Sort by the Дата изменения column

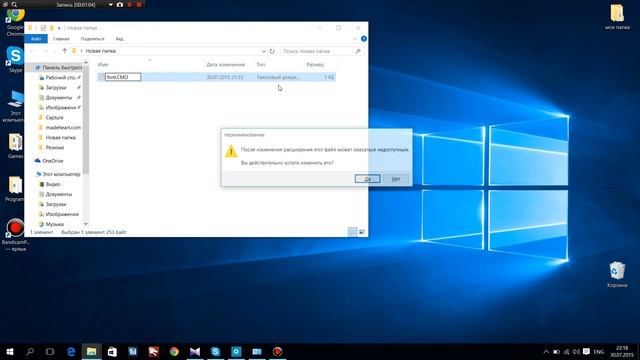click(x=225, y=64)
